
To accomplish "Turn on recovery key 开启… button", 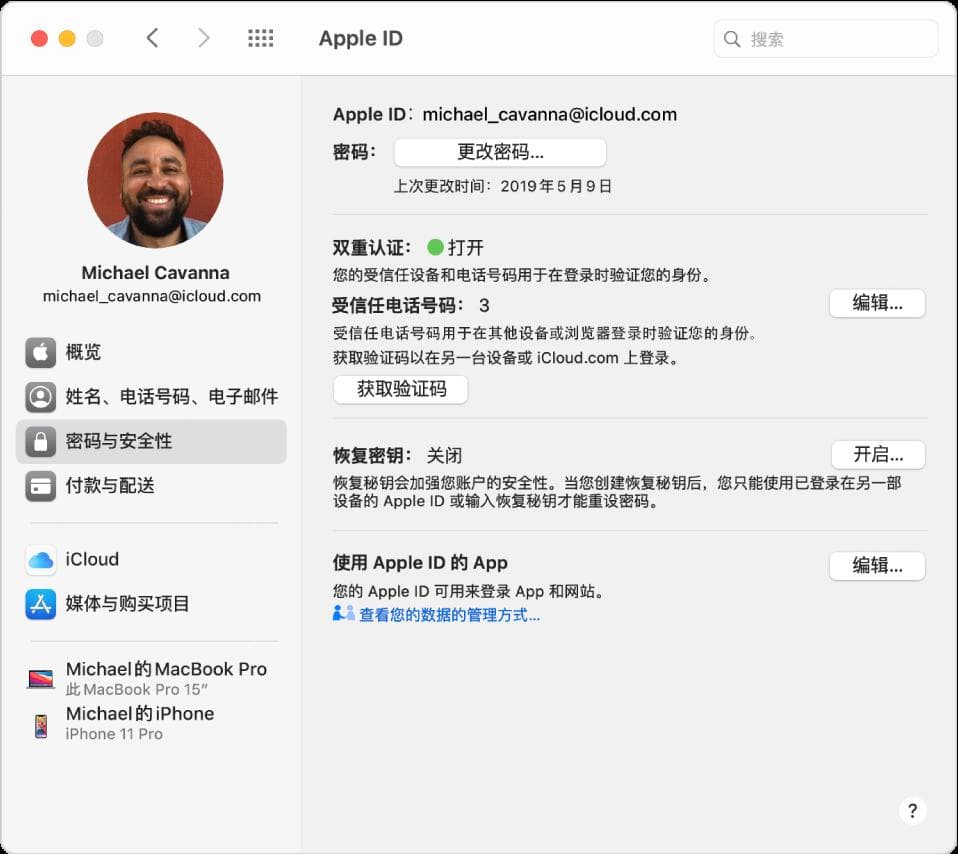I will point(879,454).
